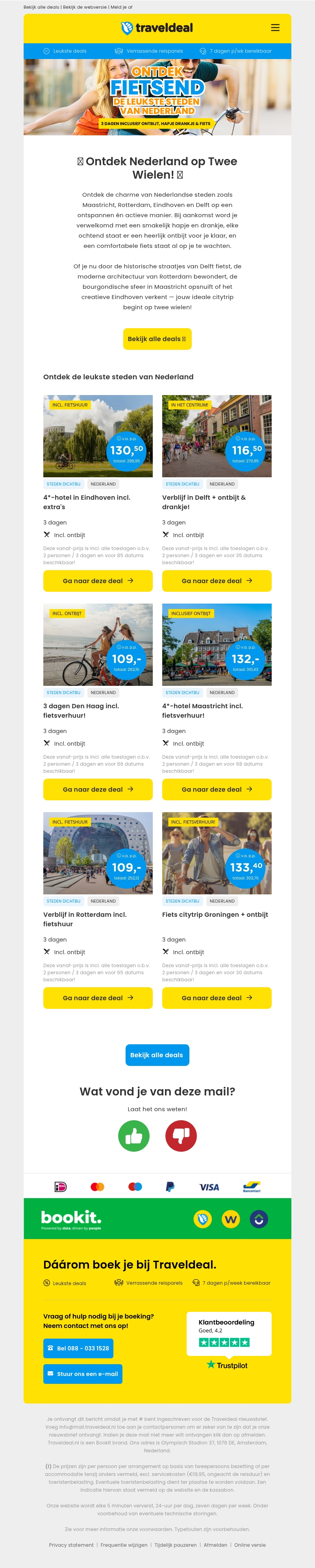Image resolution: width=315 pixels, height=1568 pixels.
Task: Click the iDEAL payment icon
Action: coord(60,1186)
